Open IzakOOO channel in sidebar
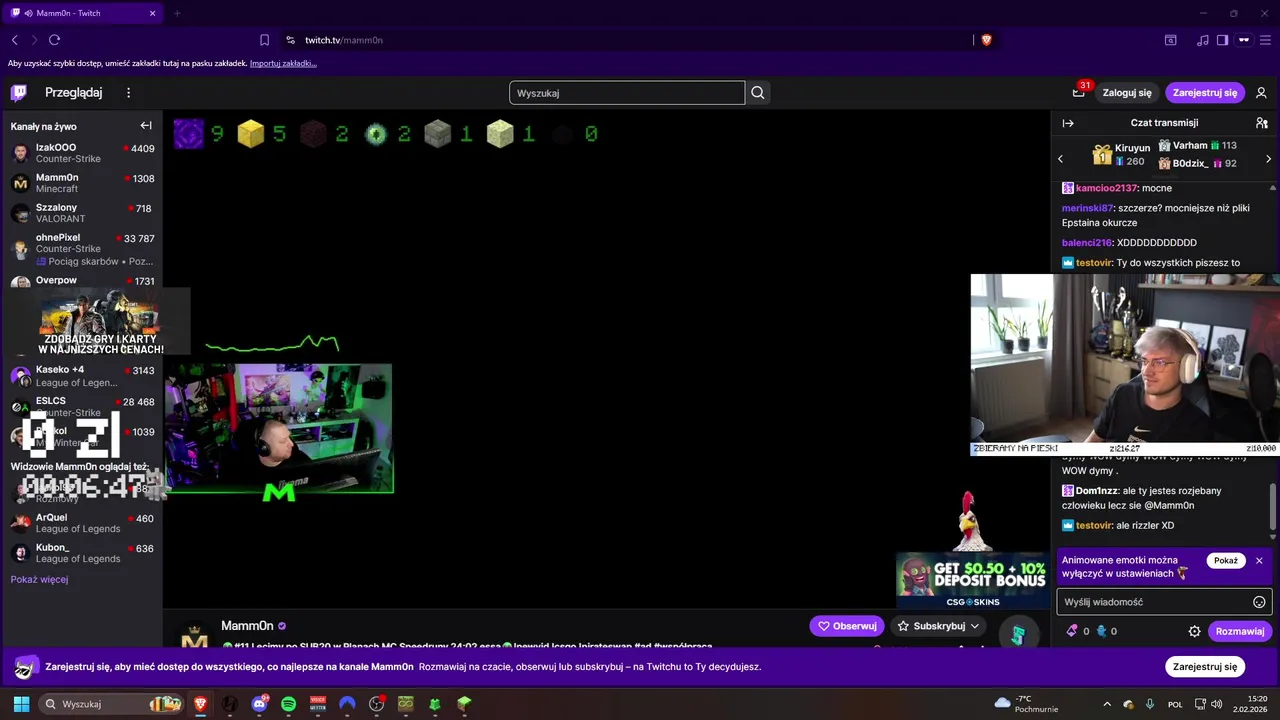Screen dimensions: 1280x720 tap(82, 153)
